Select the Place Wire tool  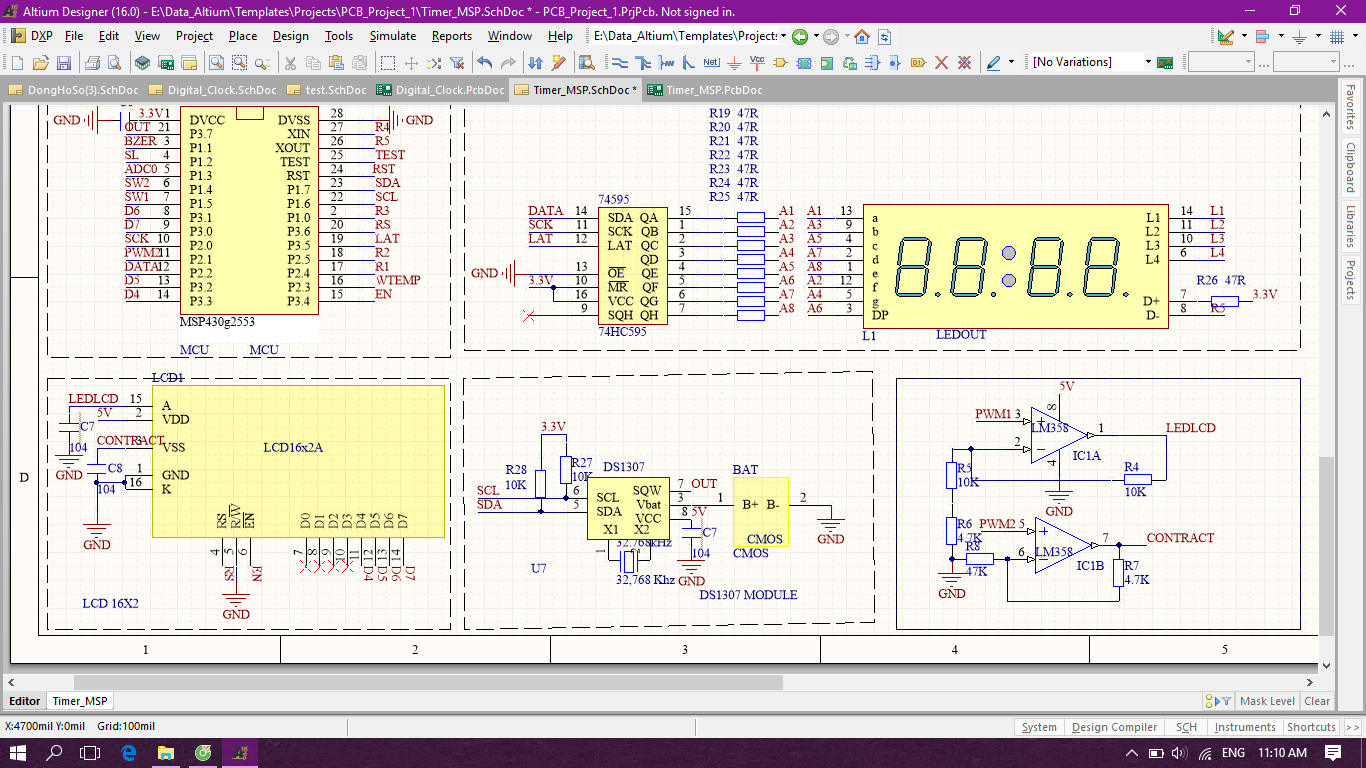click(620, 62)
